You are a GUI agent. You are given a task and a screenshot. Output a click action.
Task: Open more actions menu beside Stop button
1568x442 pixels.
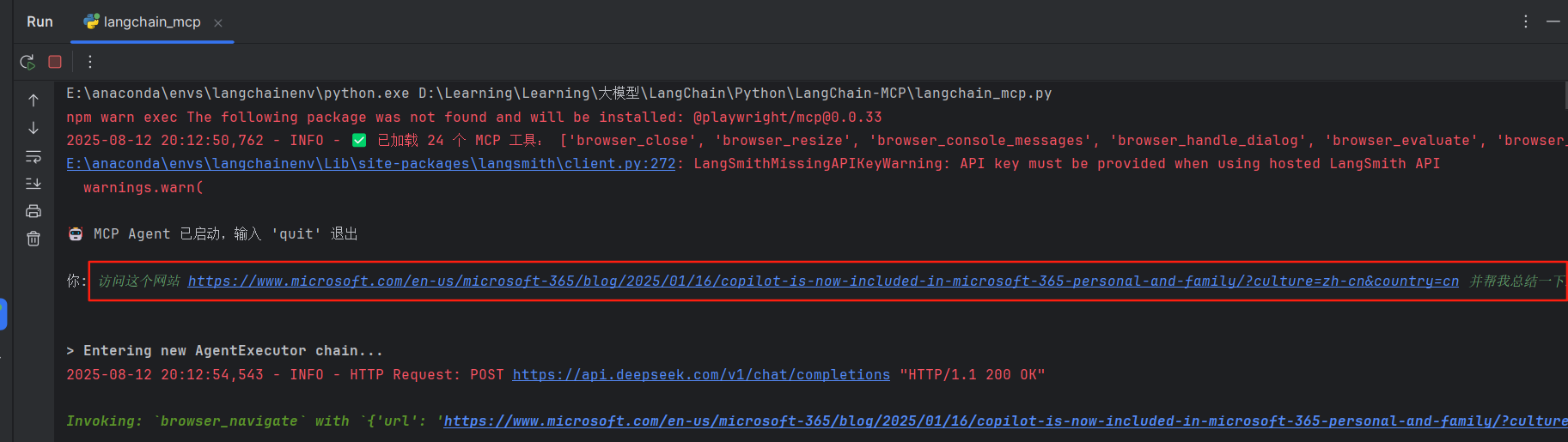(90, 62)
